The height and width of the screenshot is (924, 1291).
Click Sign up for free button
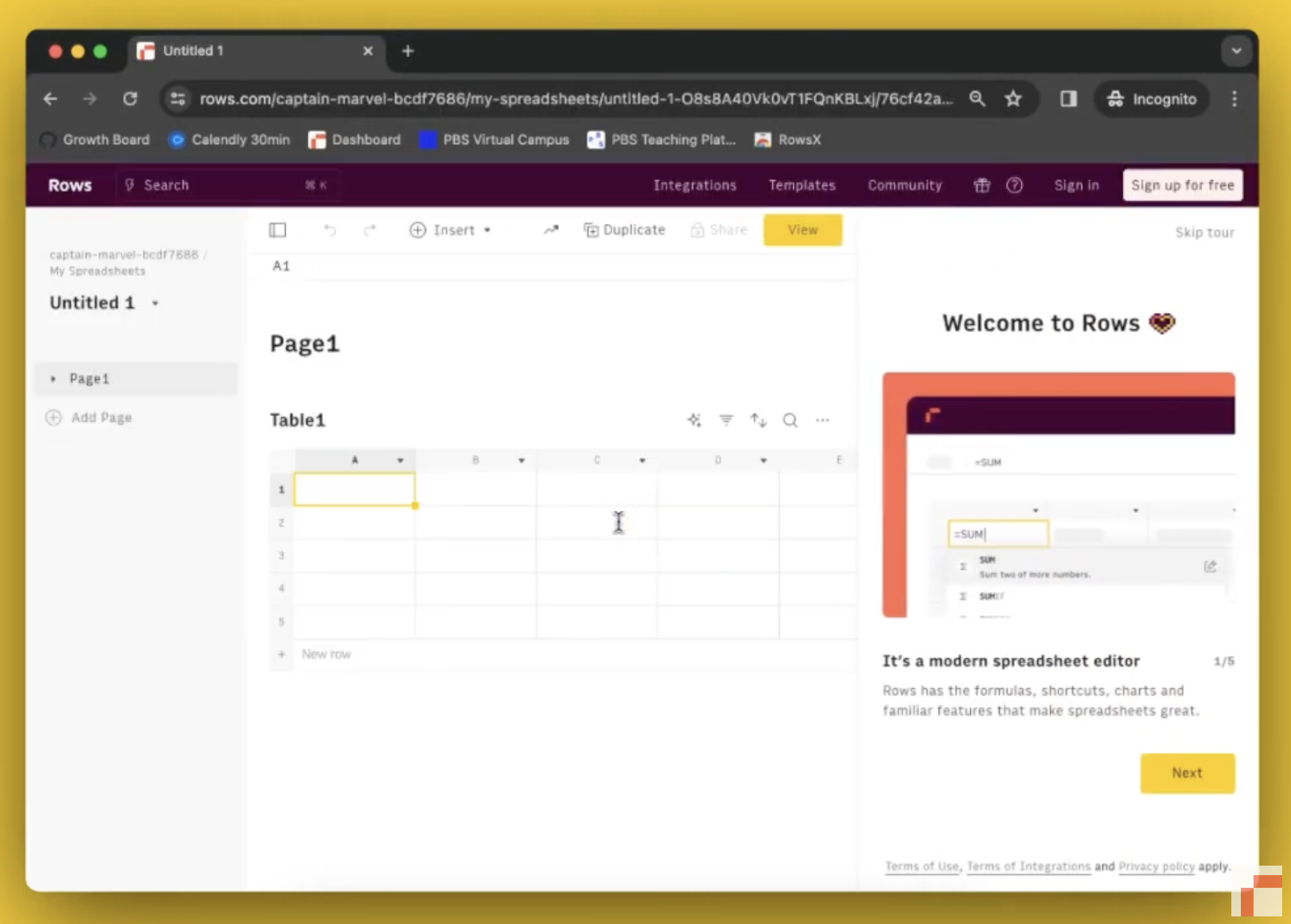[x=1182, y=185]
